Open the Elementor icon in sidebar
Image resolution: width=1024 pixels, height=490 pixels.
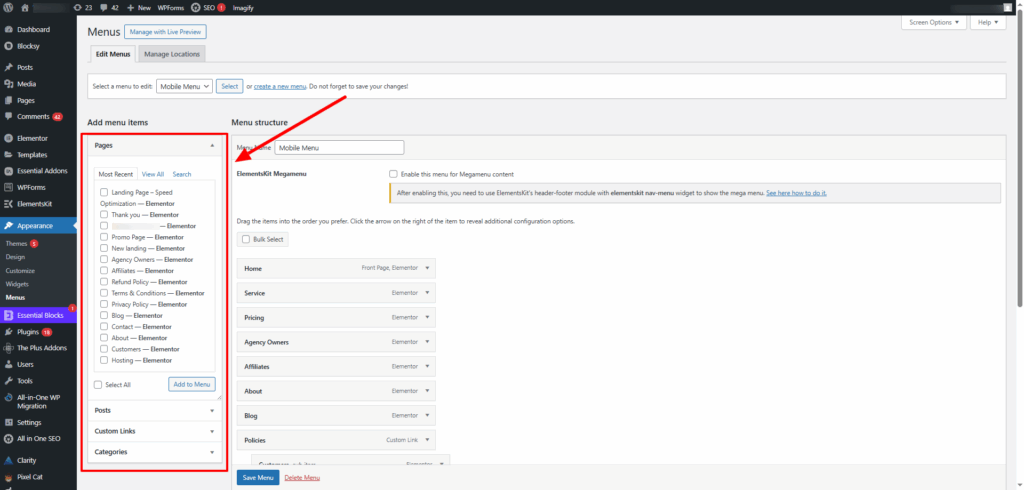pyautogui.click(x=8, y=139)
